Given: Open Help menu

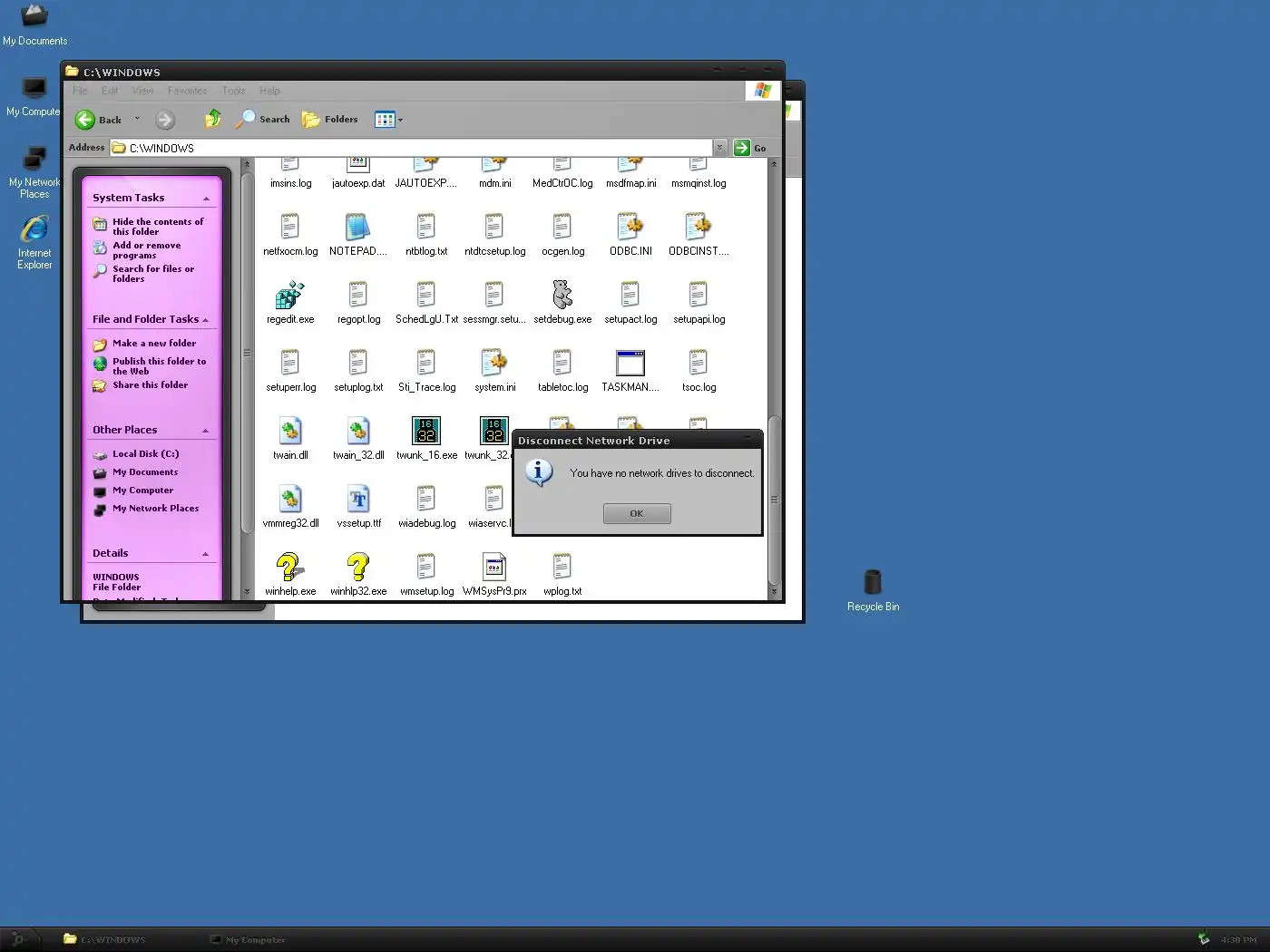Looking at the screenshot, I should (269, 91).
